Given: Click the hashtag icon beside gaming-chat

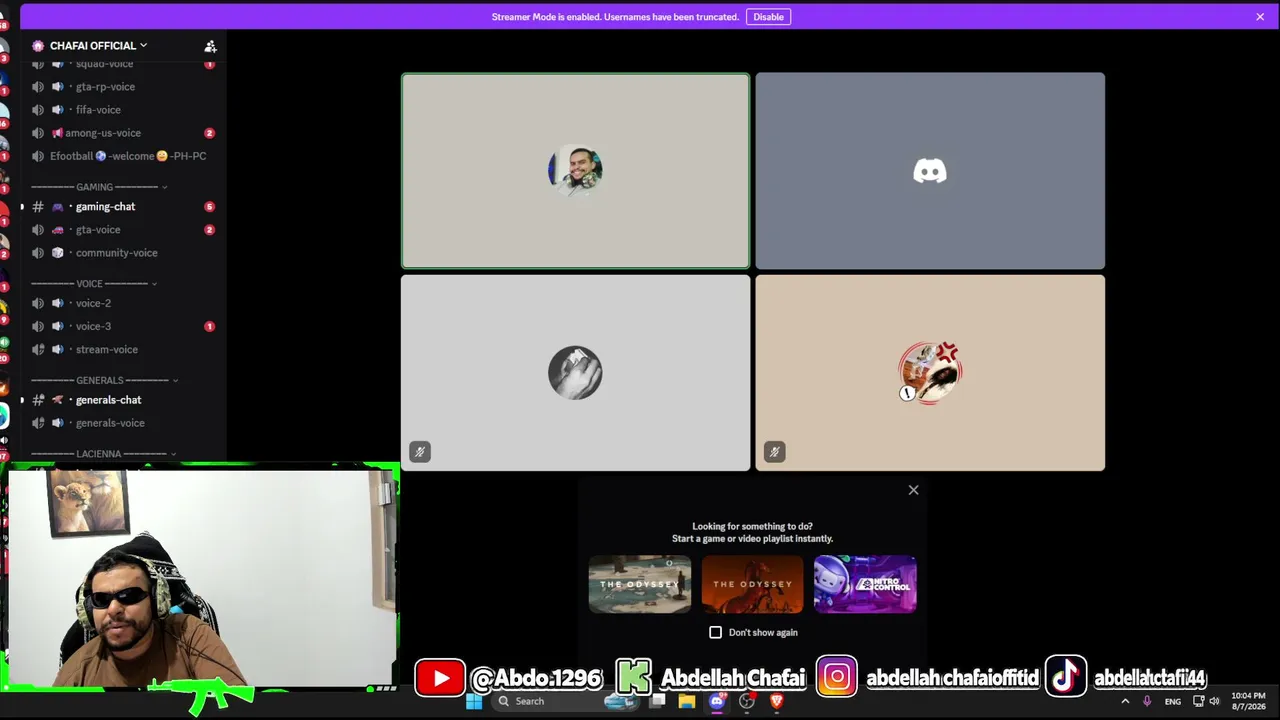Looking at the screenshot, I should (x=38, y=207).
